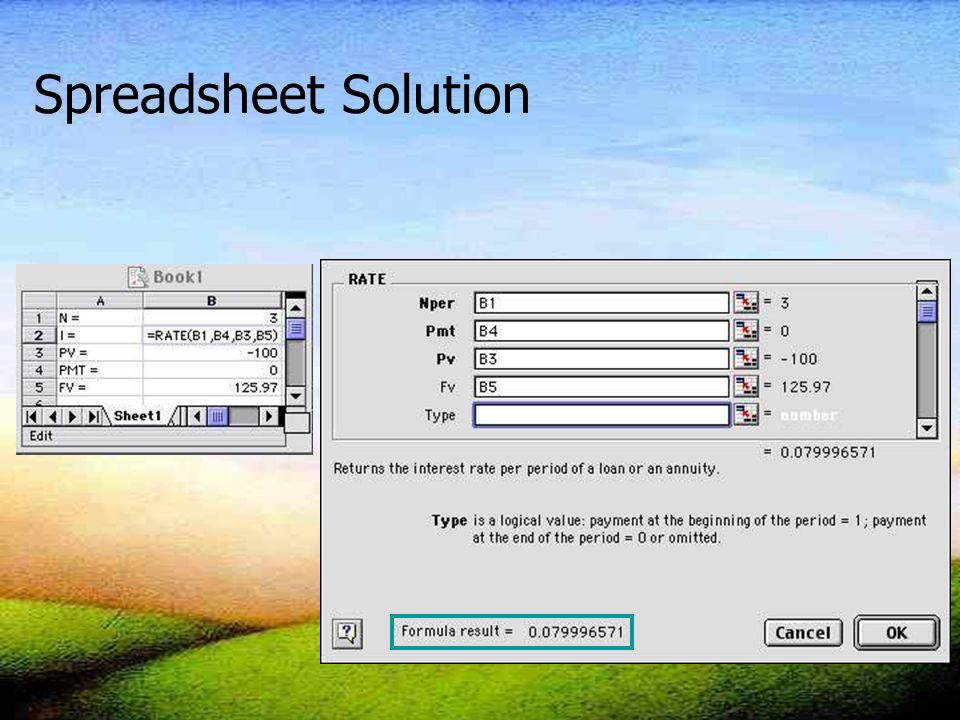Click the Book1 vertical scroll up arrow

click(x=295, y=308)
